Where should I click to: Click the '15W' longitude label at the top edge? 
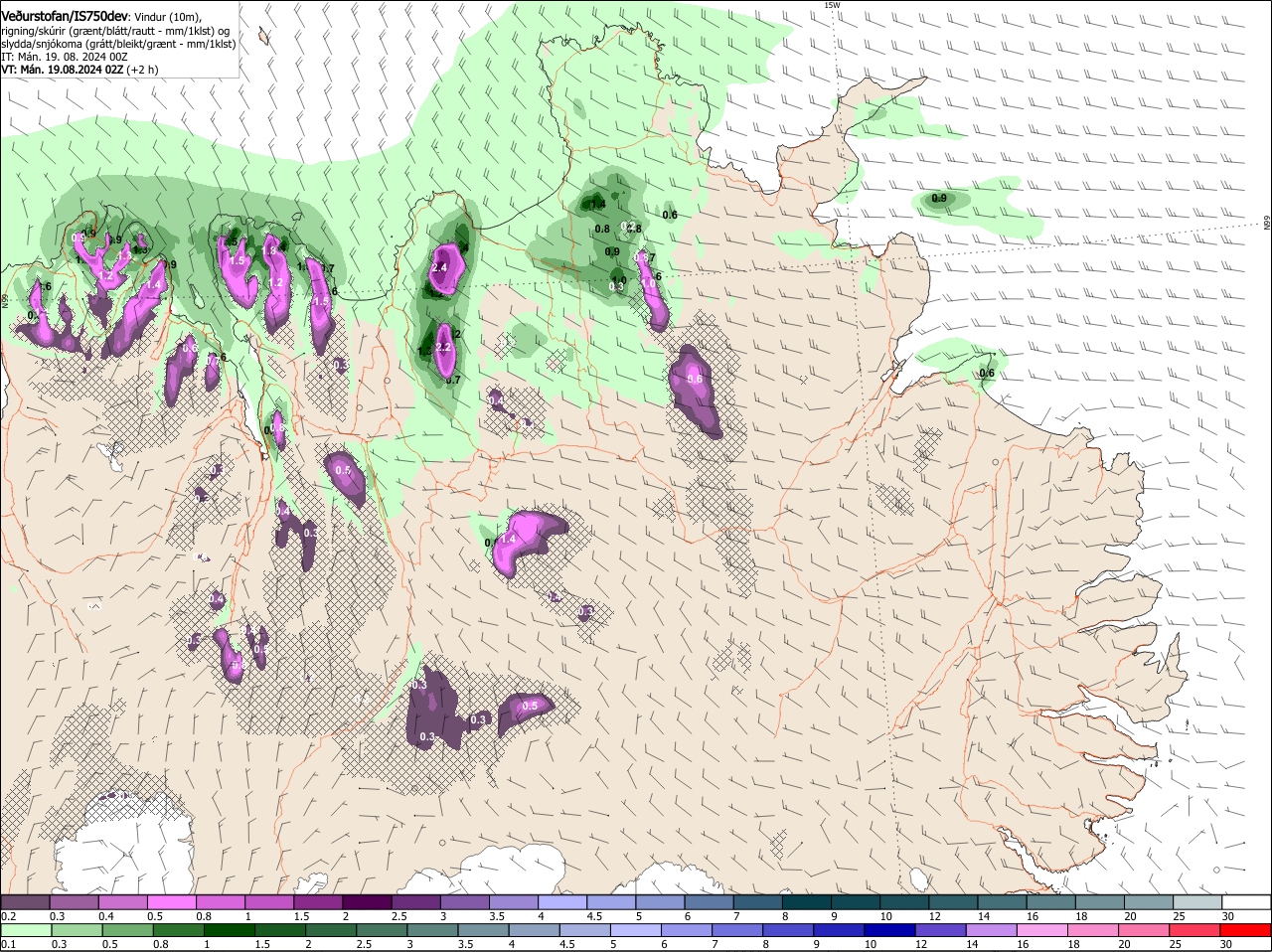[x=832, y=5]
